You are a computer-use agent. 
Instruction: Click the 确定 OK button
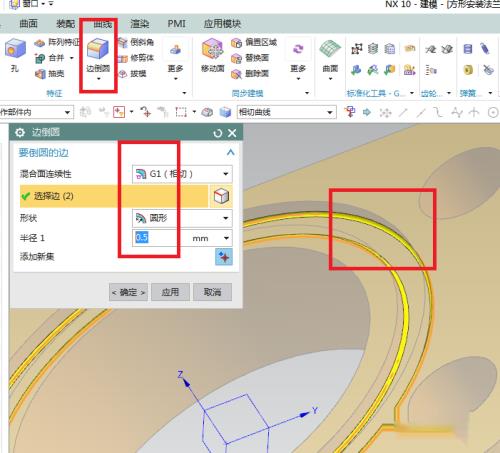[x=128, y=292]
